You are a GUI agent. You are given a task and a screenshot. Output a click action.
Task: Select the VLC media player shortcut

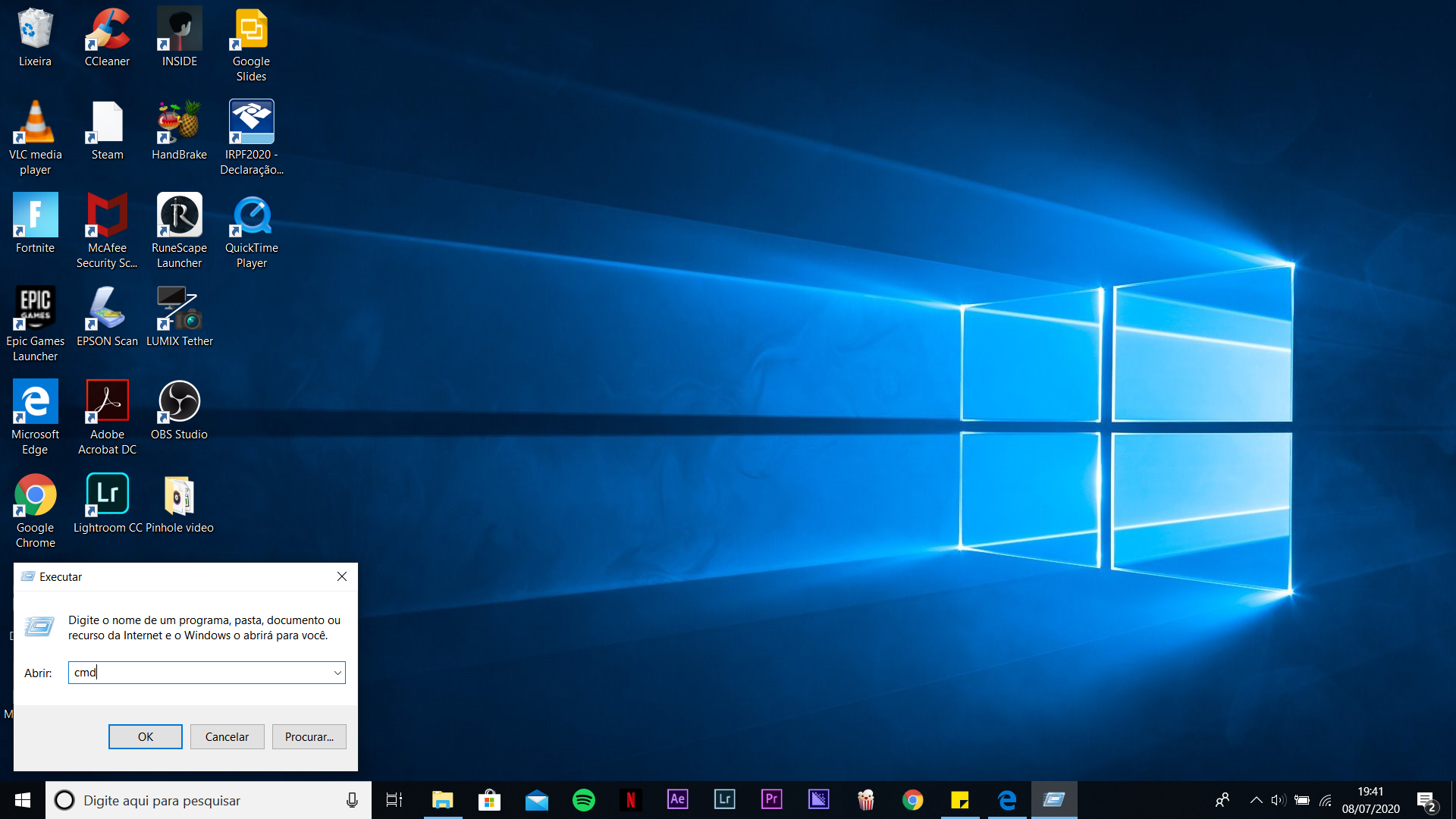pyautogui.click(x=35, y=138)
